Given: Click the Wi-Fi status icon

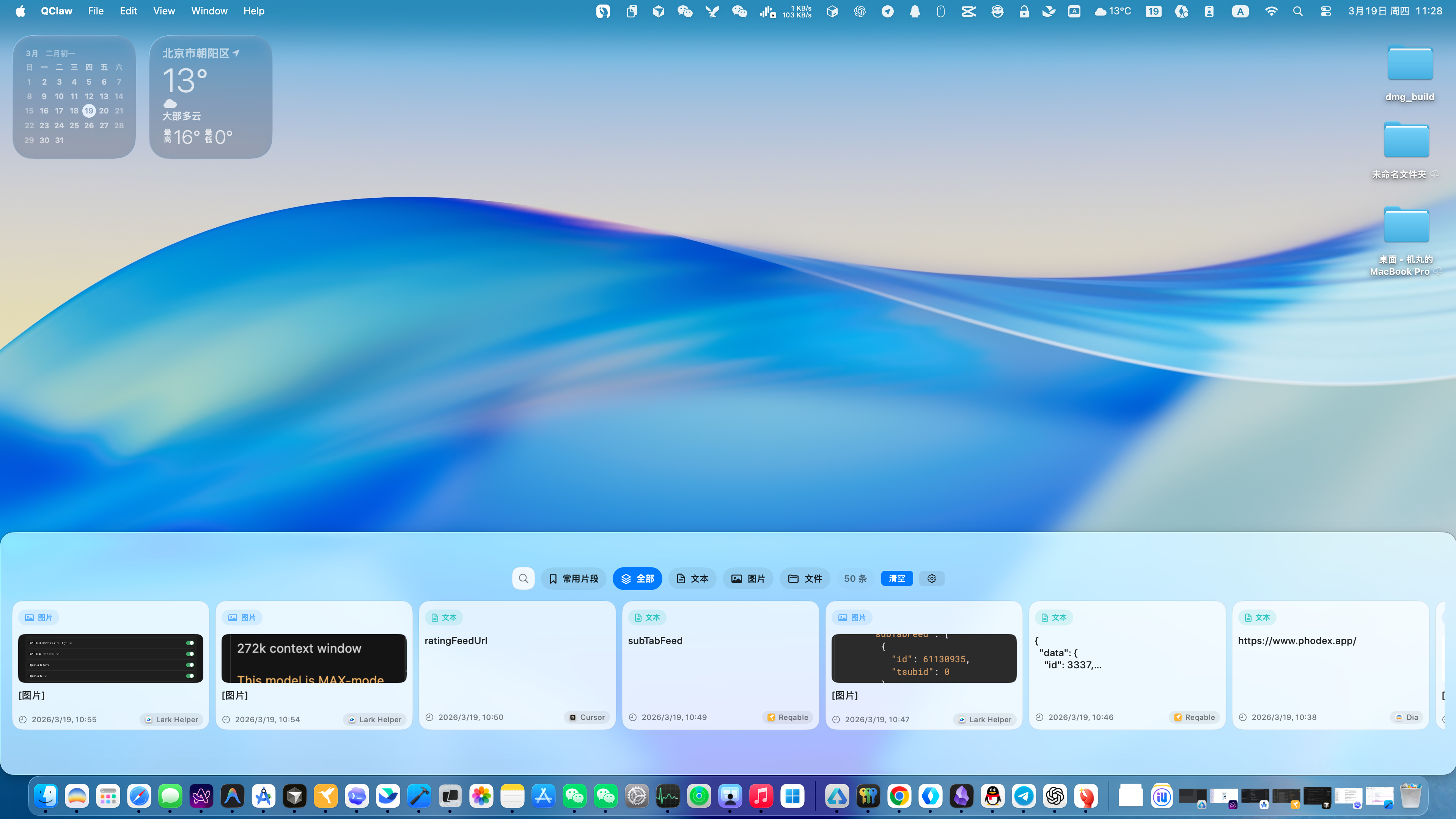Looking at the screenshot, I should [1271, 11].
